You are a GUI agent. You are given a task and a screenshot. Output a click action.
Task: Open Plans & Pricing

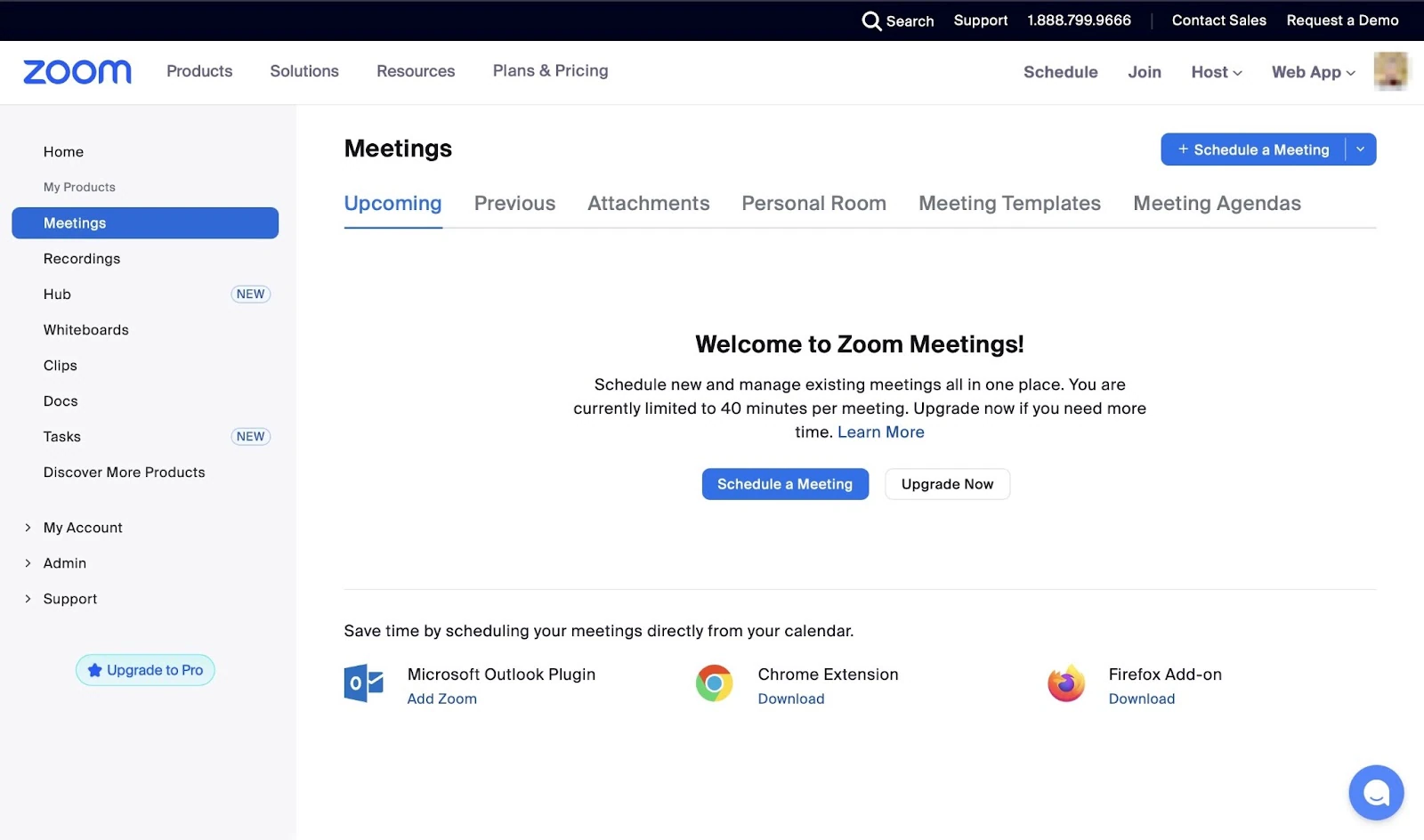click(x=551, y=71)
